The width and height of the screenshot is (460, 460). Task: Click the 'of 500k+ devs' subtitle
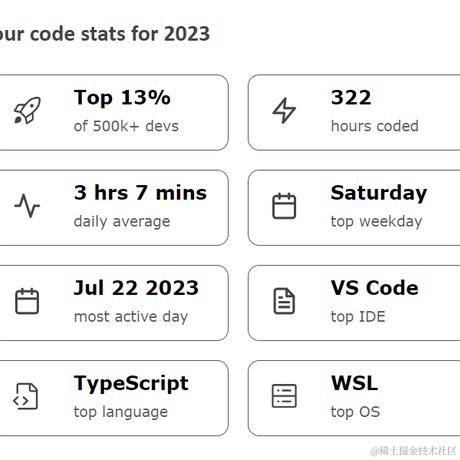coord(126,126)
